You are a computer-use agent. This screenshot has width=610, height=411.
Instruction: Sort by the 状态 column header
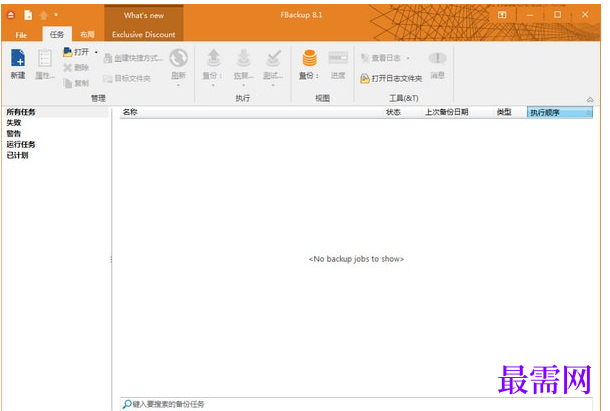[393, 112]
